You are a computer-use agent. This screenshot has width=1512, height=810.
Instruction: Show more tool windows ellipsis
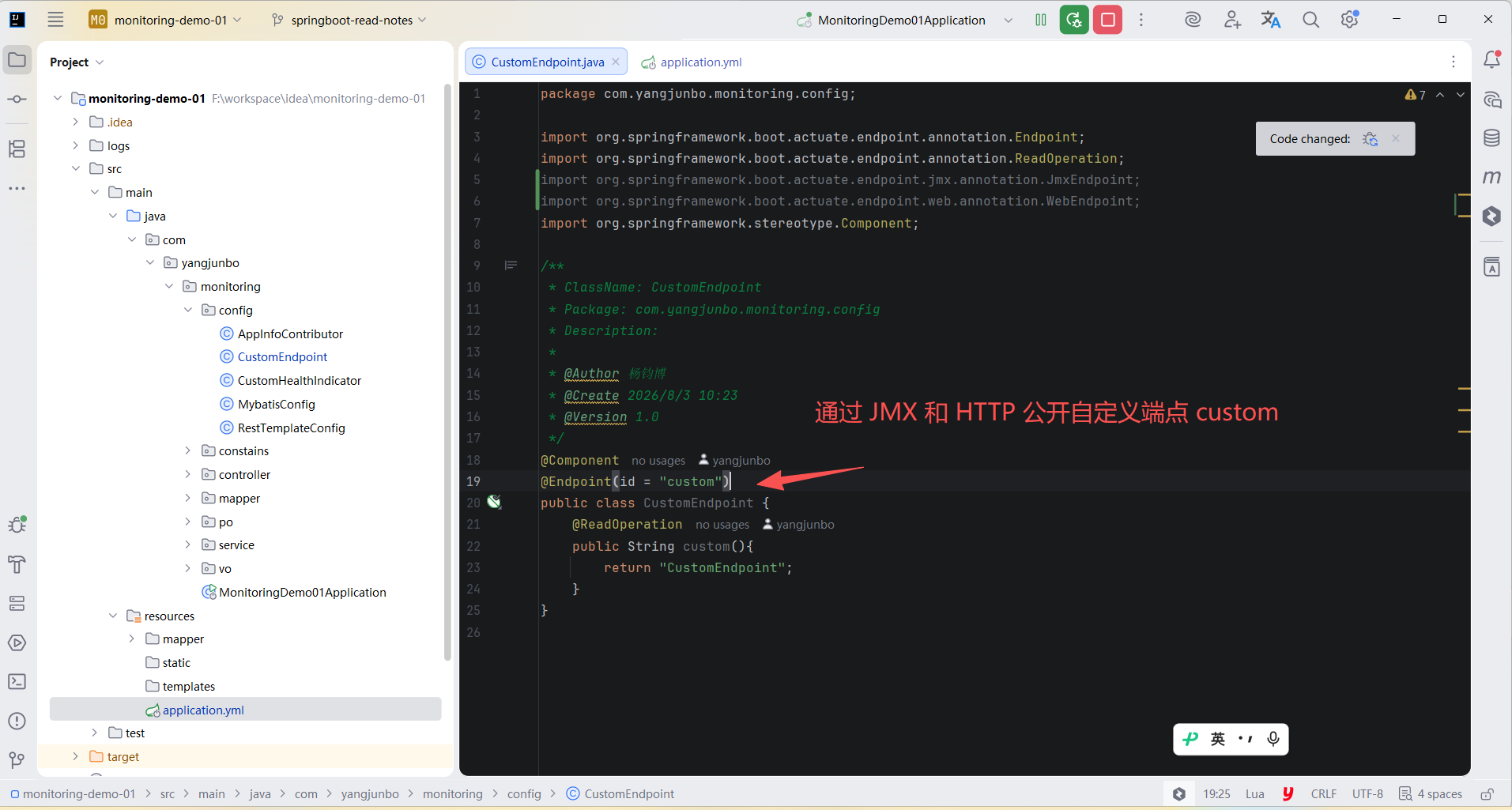[17, 188]
